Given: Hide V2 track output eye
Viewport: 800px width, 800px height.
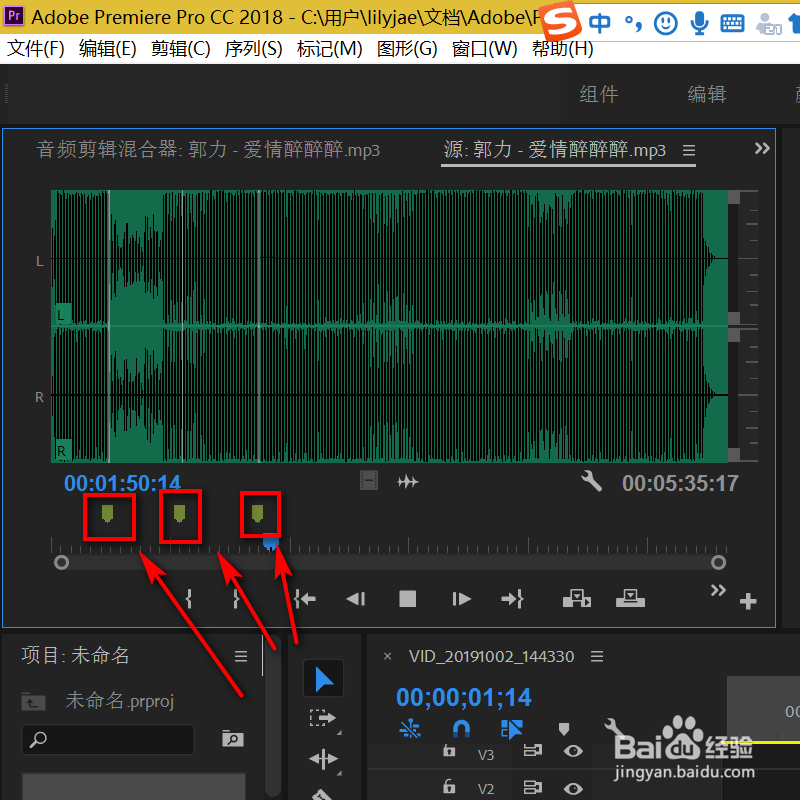Looking at the screenshot, I should tap(573, 788).
